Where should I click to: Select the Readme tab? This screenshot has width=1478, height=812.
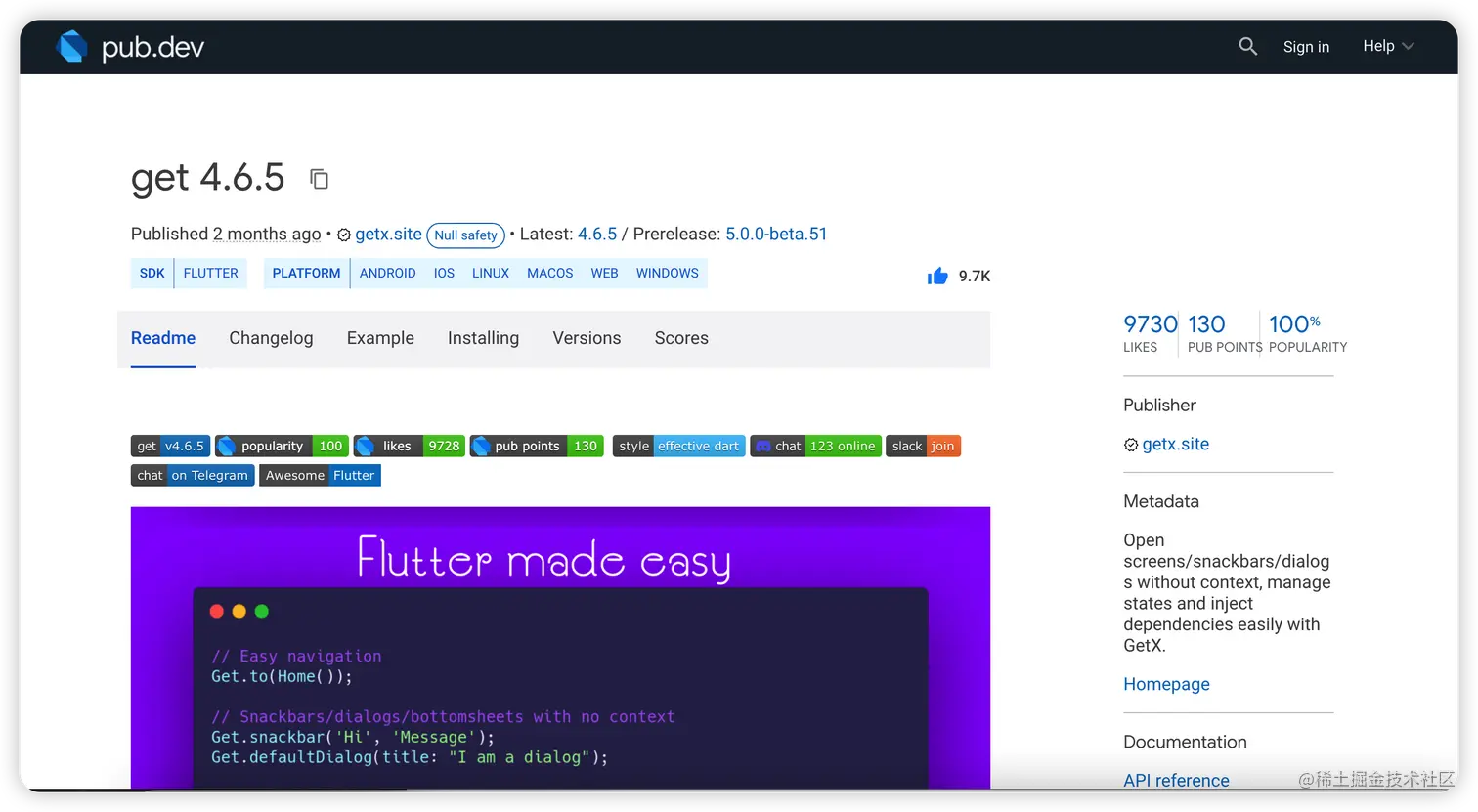tap(163, 338)
